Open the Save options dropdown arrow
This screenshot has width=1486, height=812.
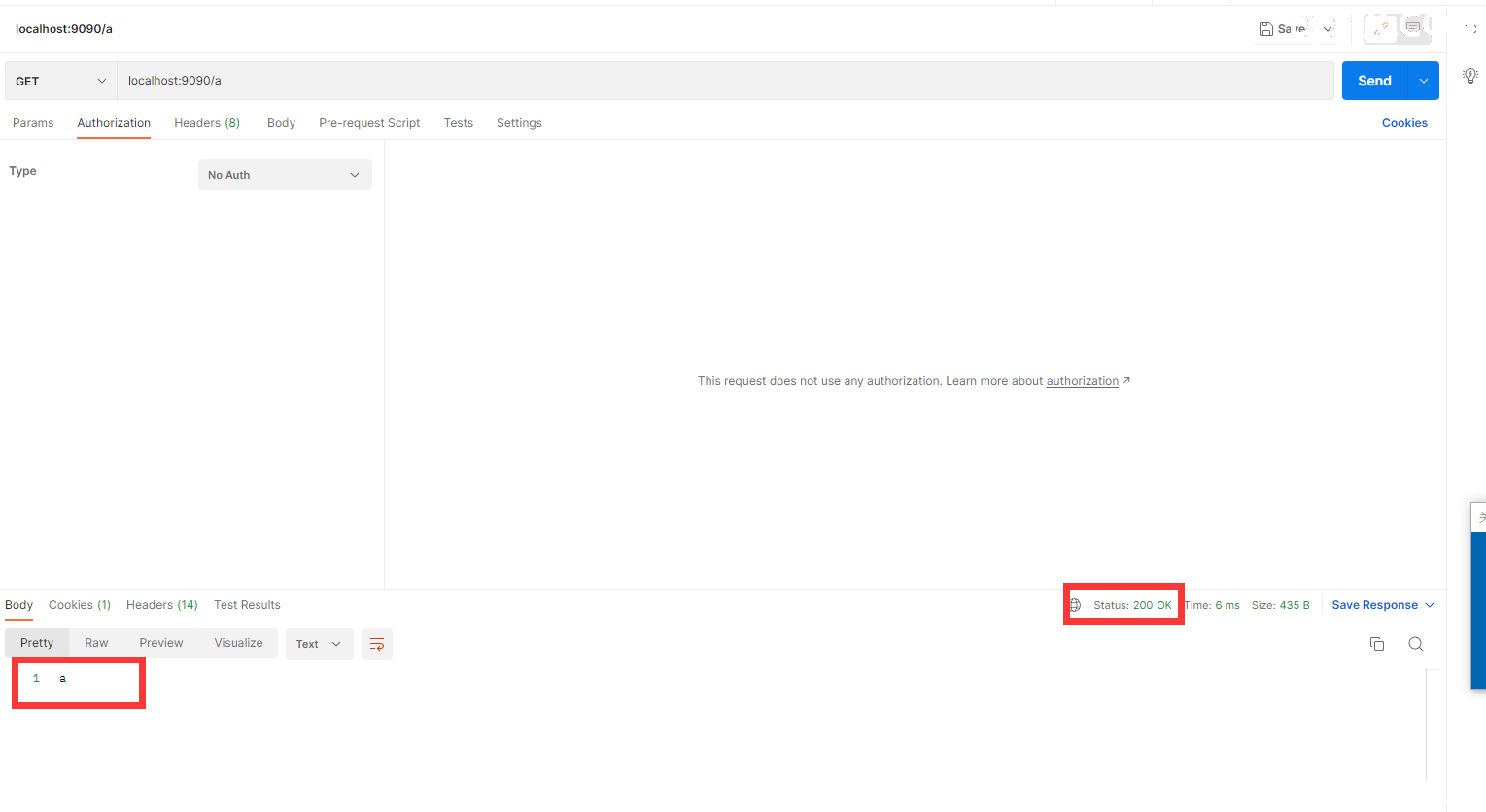pyautogui.click(x=1328, y=29)
